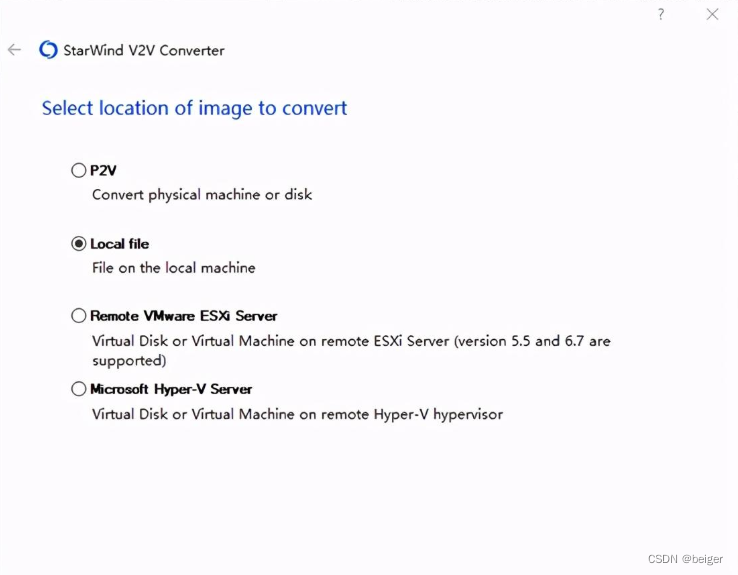Click 'Convert physical machine or disk' description

(x=202, y=194)
